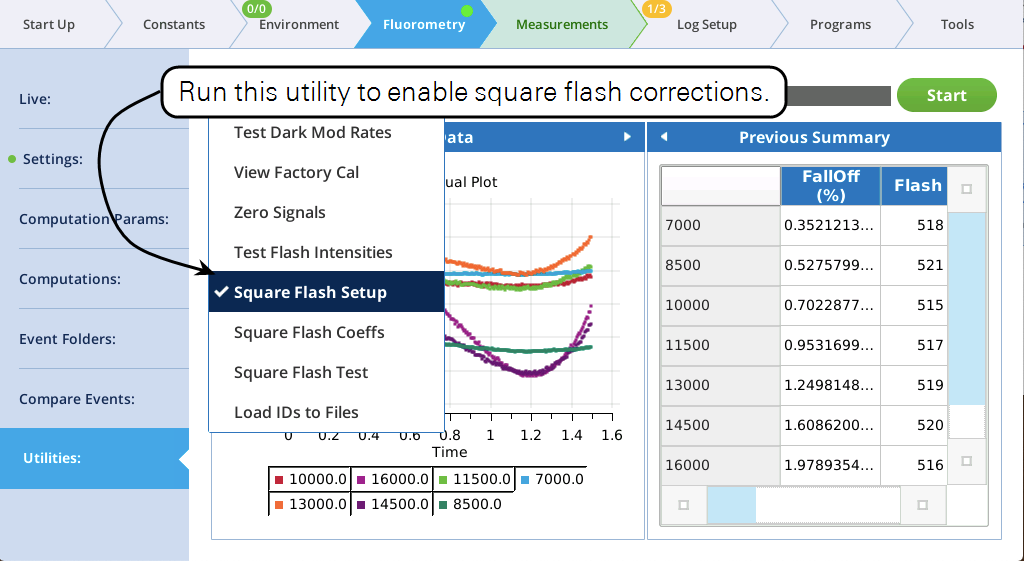Click the table's vertical scrollbar thumb
Viewport: 1024px width, 561px height.
click(967, 308)
